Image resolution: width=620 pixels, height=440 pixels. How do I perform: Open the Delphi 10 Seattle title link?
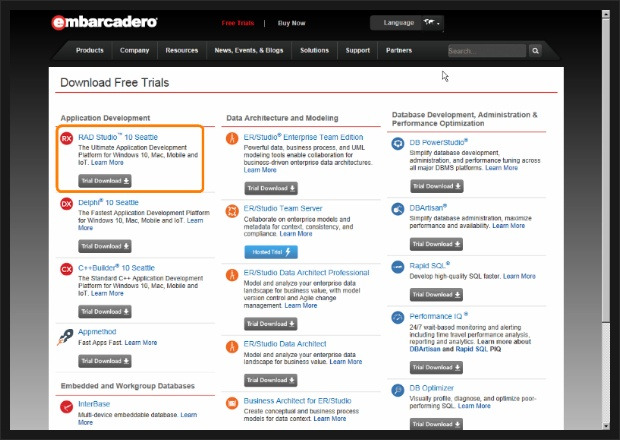point(108,202)
